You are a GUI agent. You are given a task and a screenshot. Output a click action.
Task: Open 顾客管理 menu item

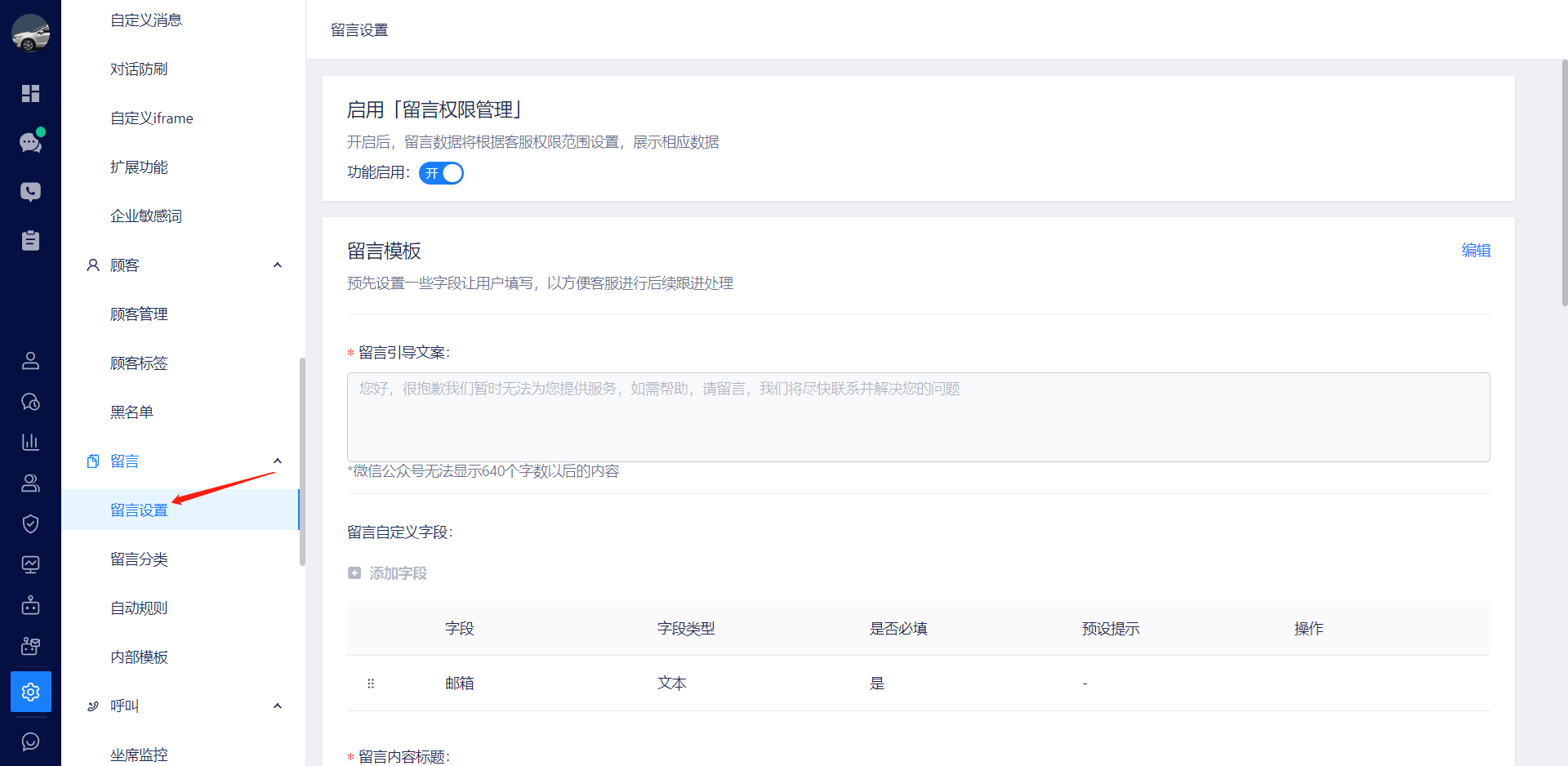pyautogui.click(x=139, y=314)
